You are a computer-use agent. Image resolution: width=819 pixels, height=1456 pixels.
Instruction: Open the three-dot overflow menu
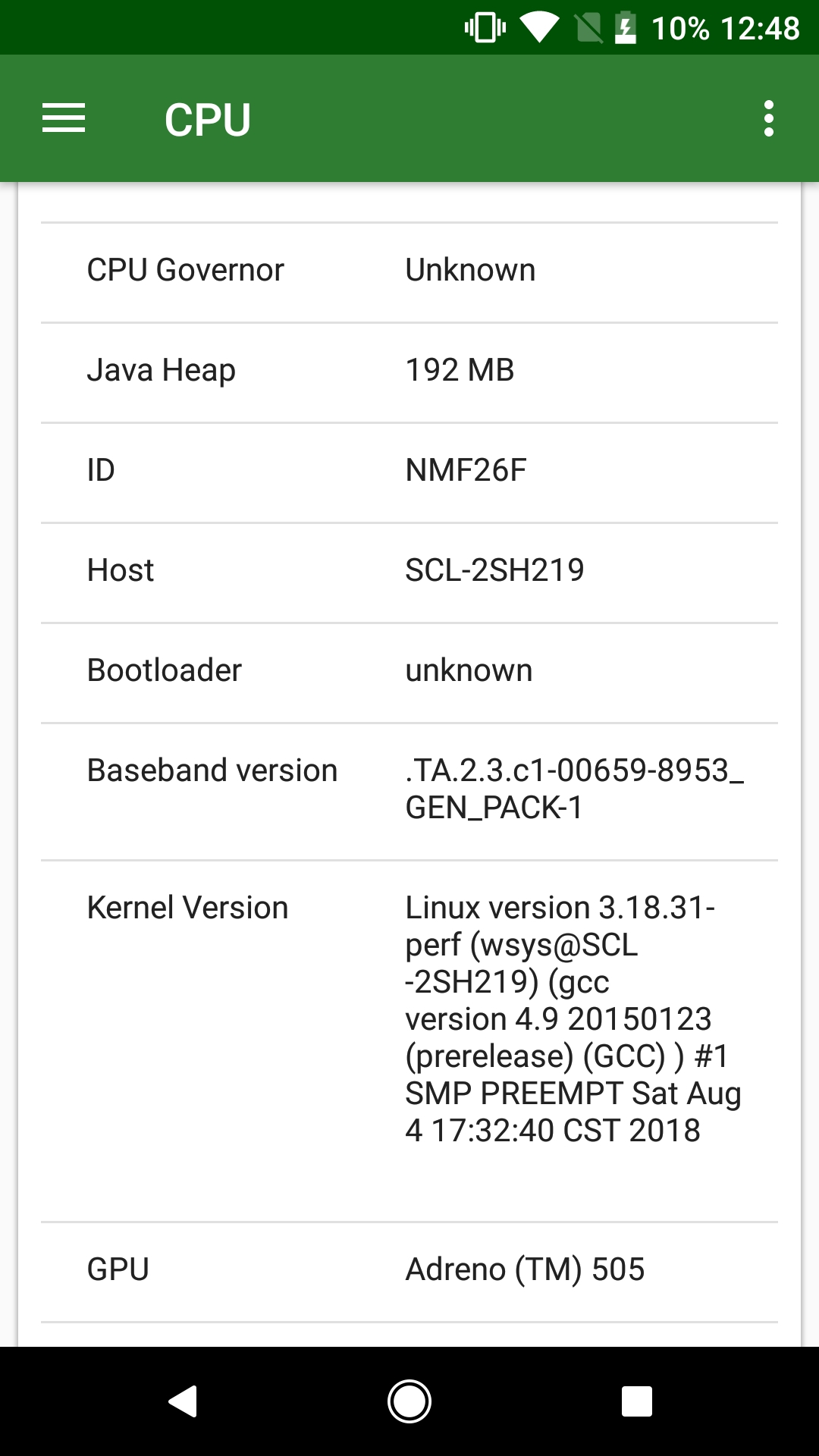click(769, 118)
